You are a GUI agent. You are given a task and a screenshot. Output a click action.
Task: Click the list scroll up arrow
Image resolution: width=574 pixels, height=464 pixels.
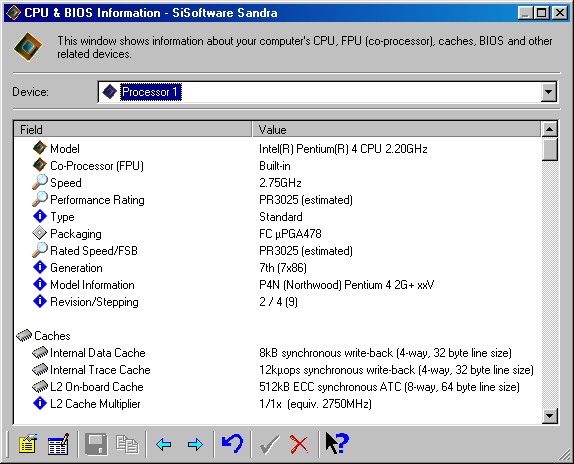pyautogui.click(x=549, y=129)
